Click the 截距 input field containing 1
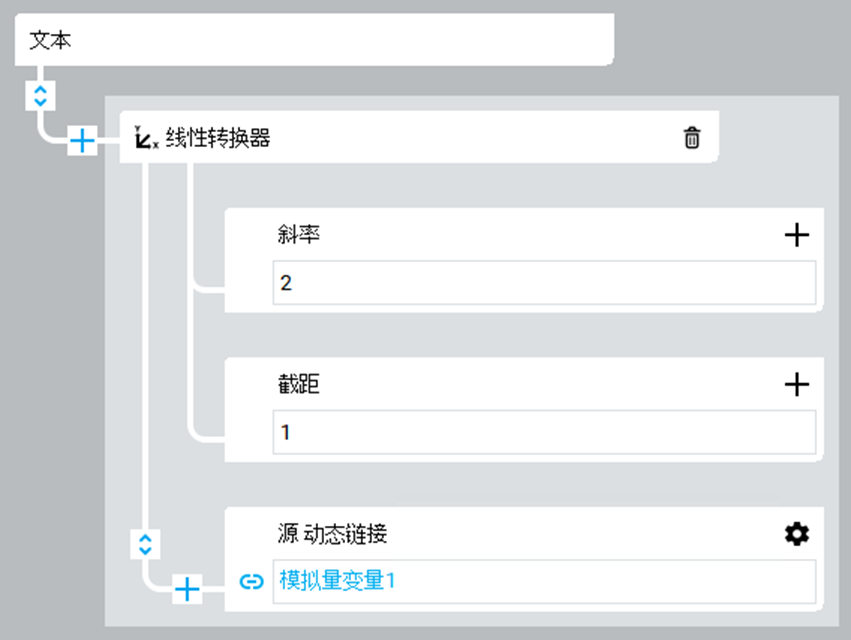851x640 pixels. [x=543, y=432]
